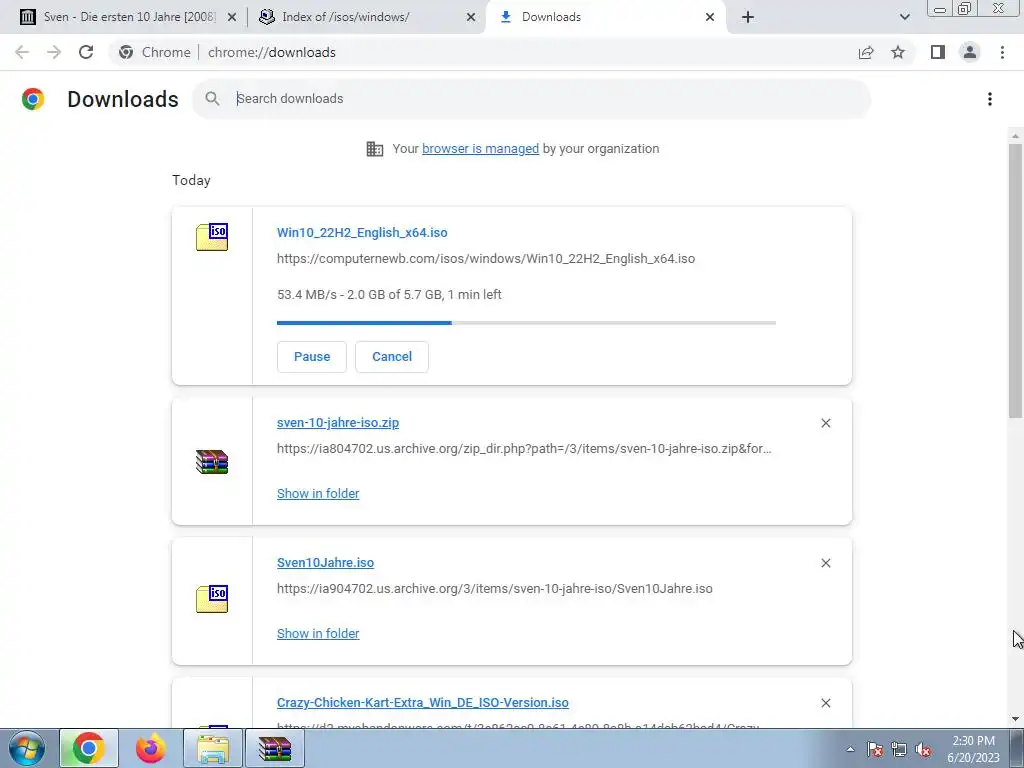The width and height of the screenshot is (1024, 768).
Task: Bookmark this tab with the star icon
Action: [x=898, y=52]
